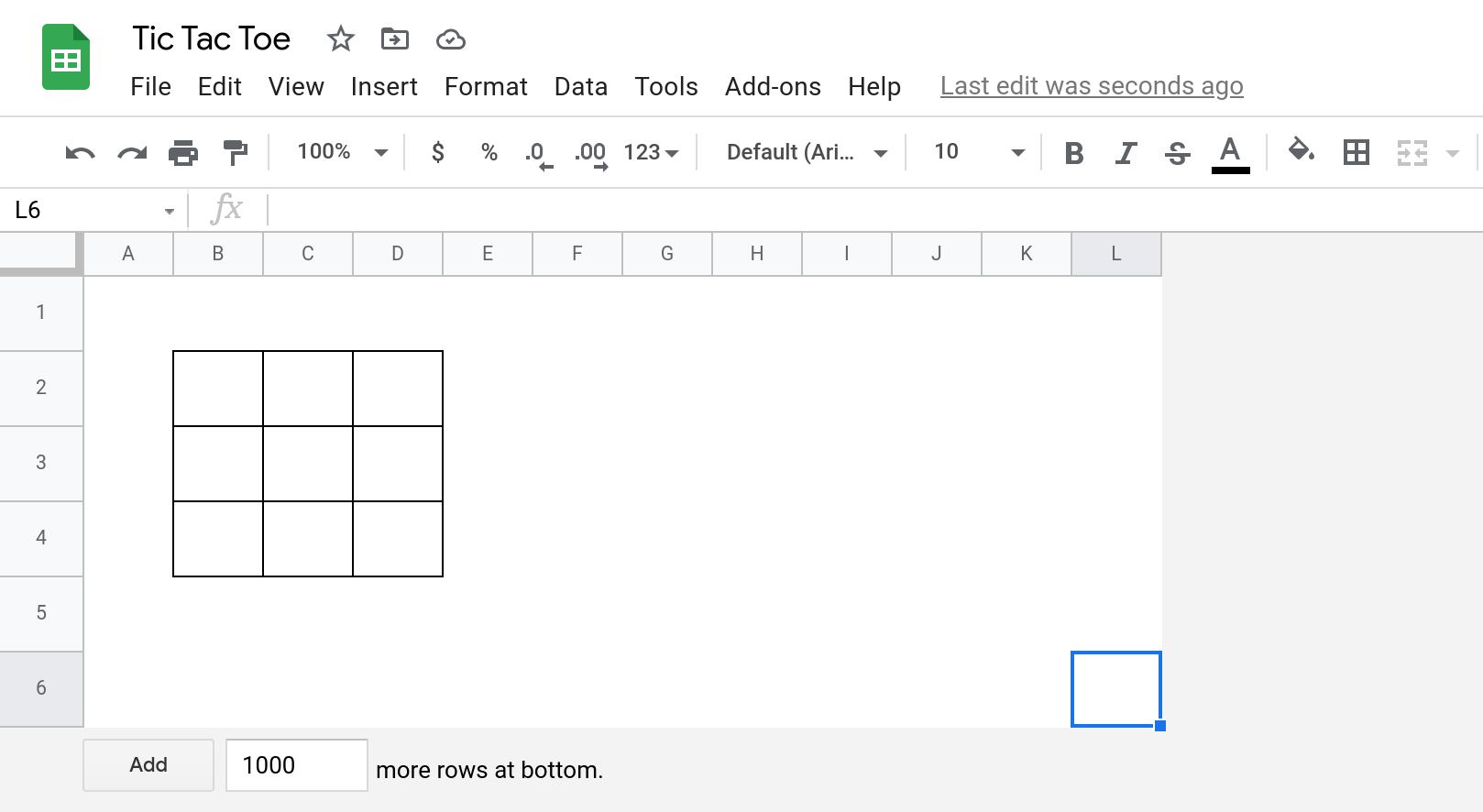Select row 1 header
1483x812 pixels.
point(41,313)
